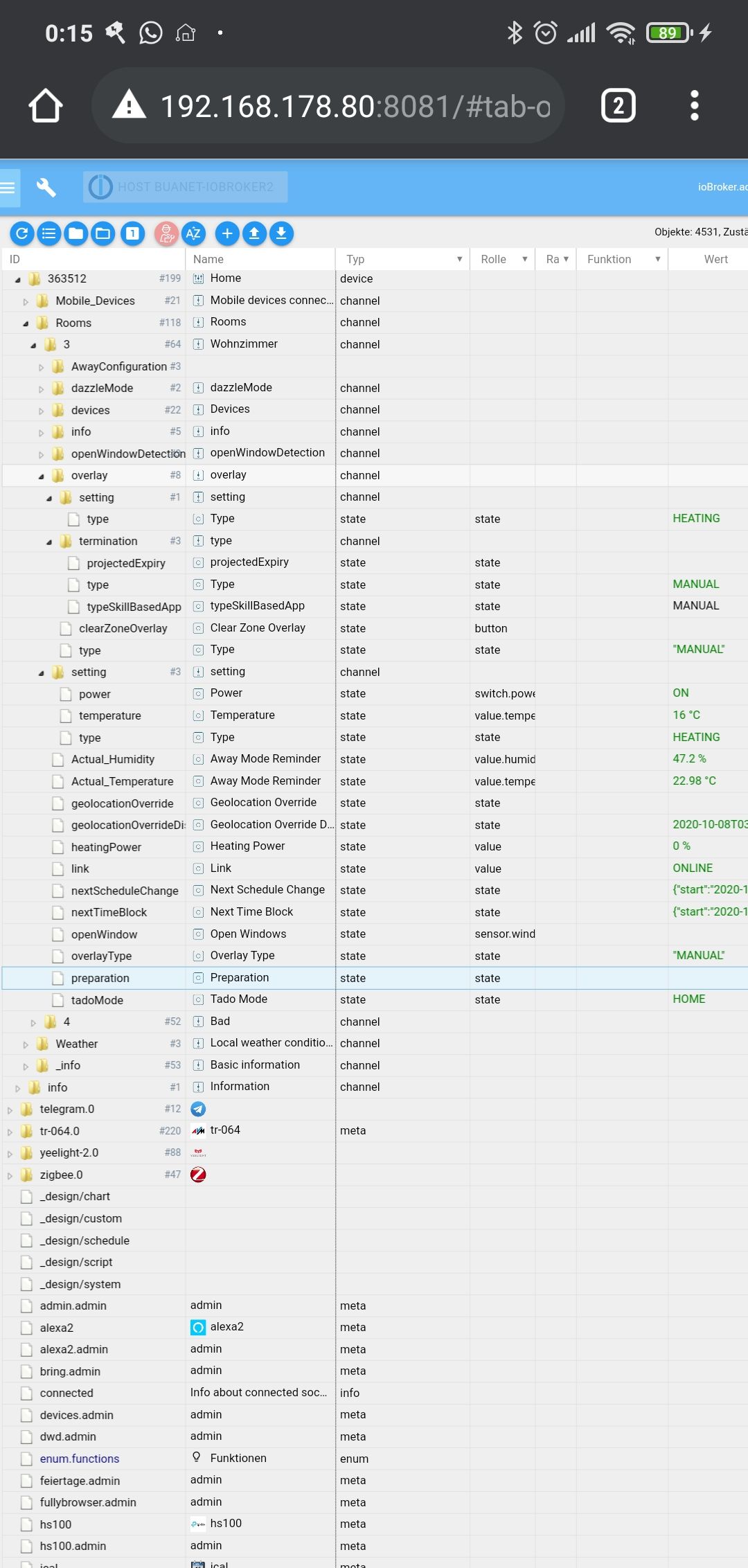This screenshot has width=748, height=1568.
Task: Open the browser three-dot menu
Action: pyautogui.click(x=695, y=106)
